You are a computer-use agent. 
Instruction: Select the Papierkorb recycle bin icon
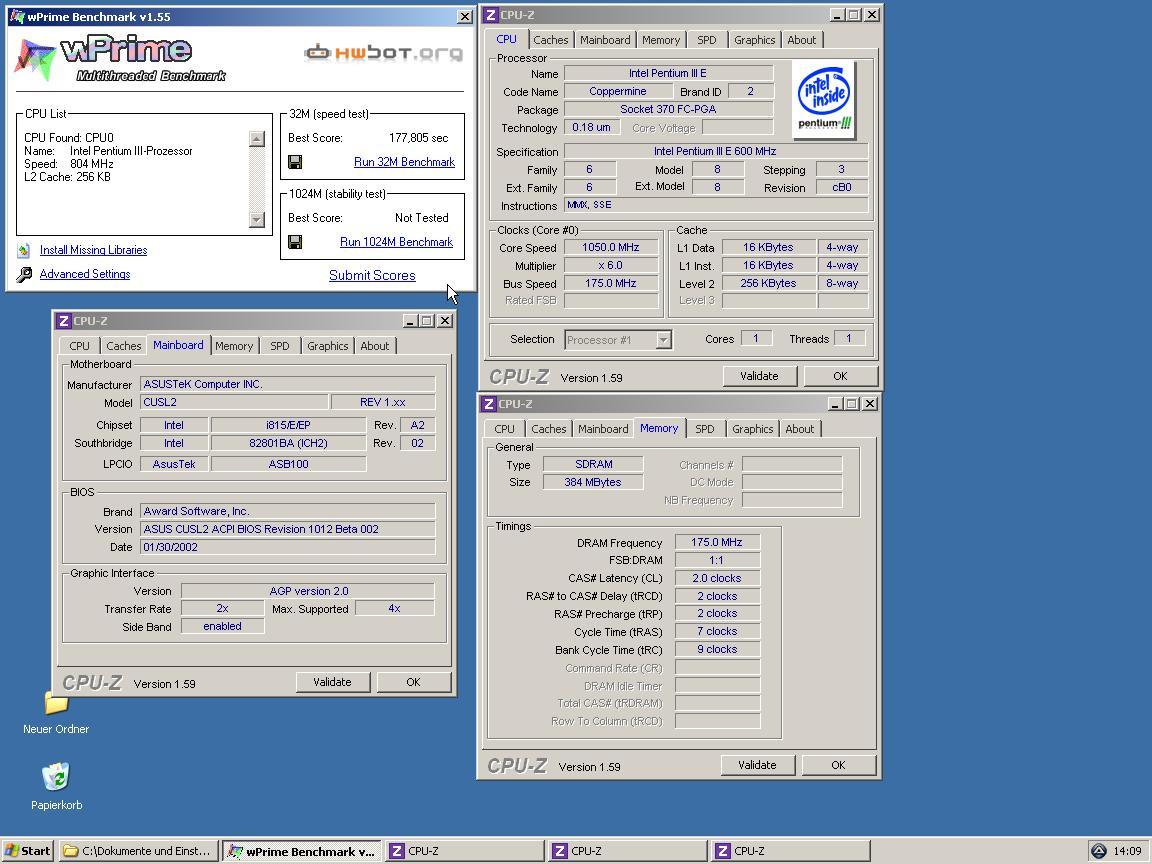[56, 777]
